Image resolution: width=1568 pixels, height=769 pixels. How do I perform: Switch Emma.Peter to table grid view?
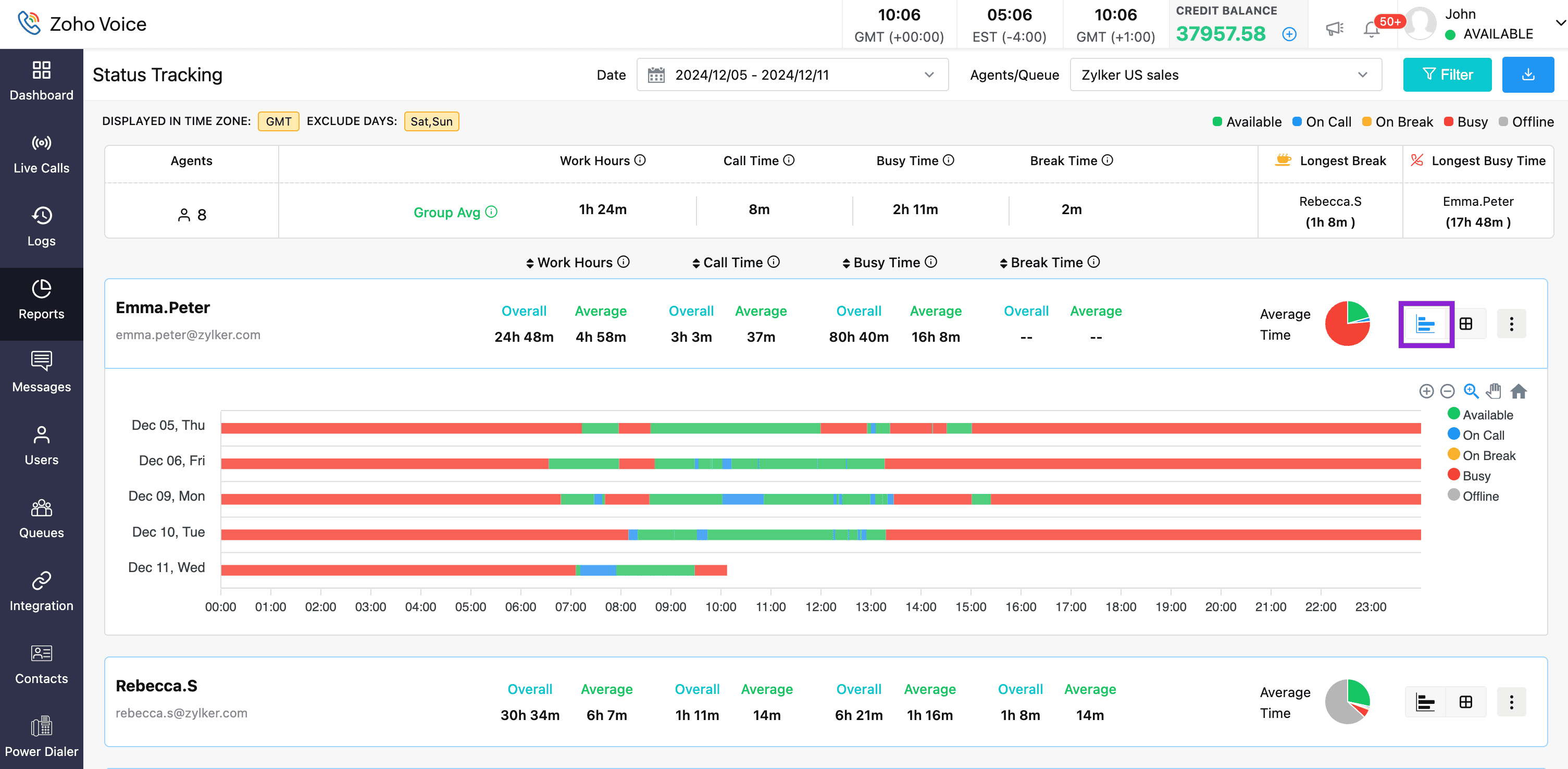(1466, 324)
